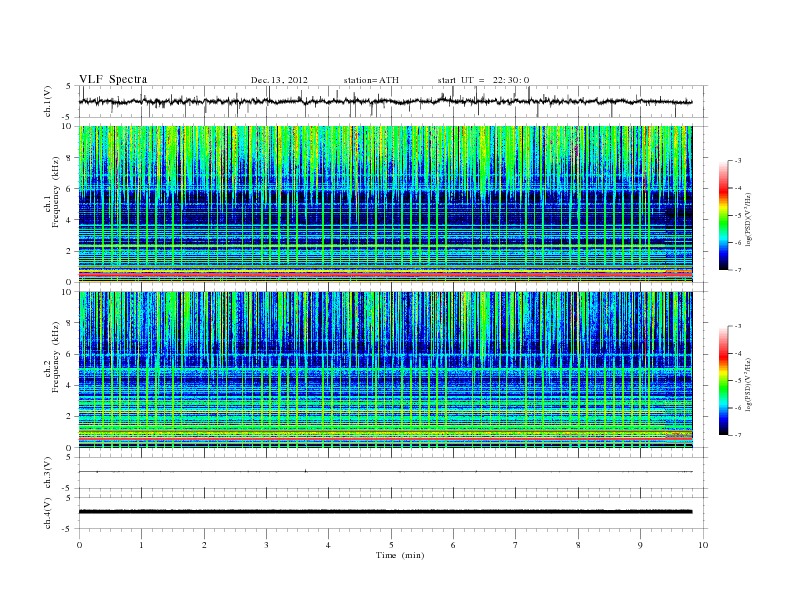Click the "8" kHz tick on ch.1 spectrogram
Image resolution: width=792 pixels, height=612 pixels.
click(69, 158)
